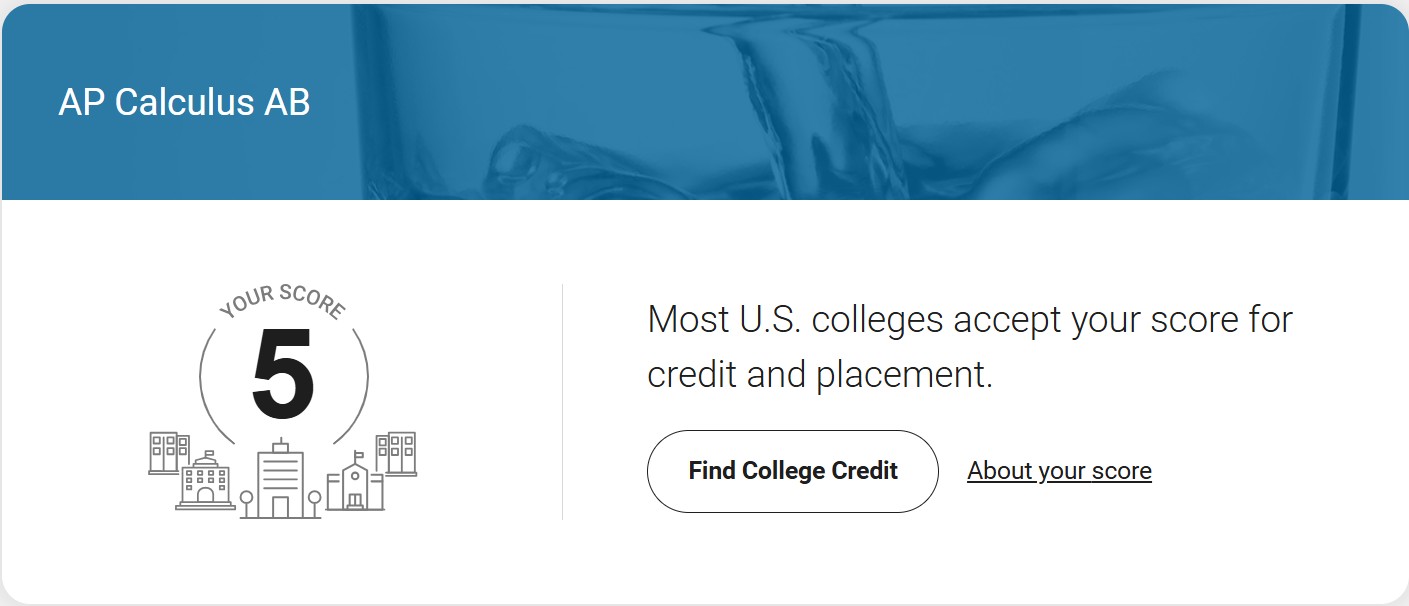Select the schoolhouse icon with flag
The image size is (1409, 606).
coord(355,484)
